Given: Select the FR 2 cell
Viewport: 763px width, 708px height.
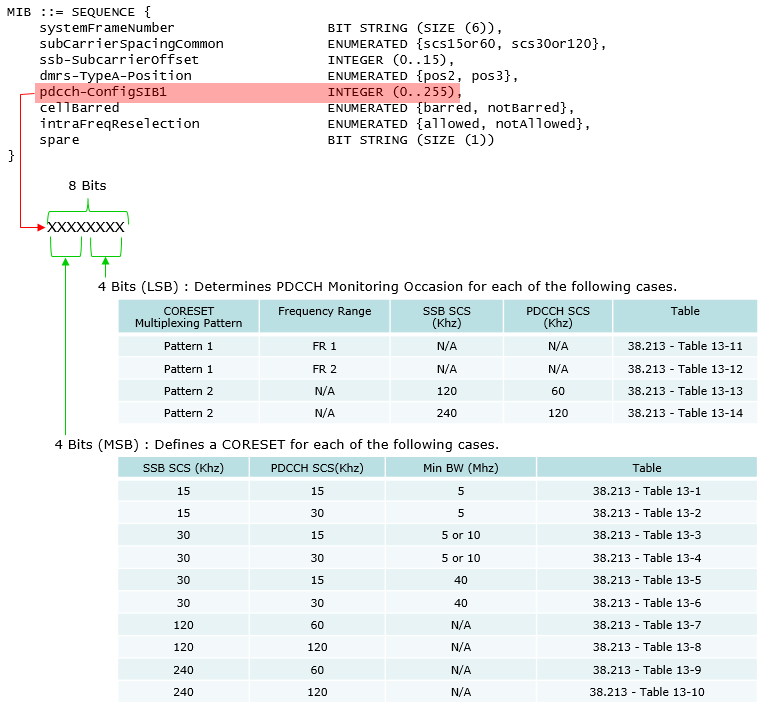Looking at the screenshot, I should coord(325,369).
